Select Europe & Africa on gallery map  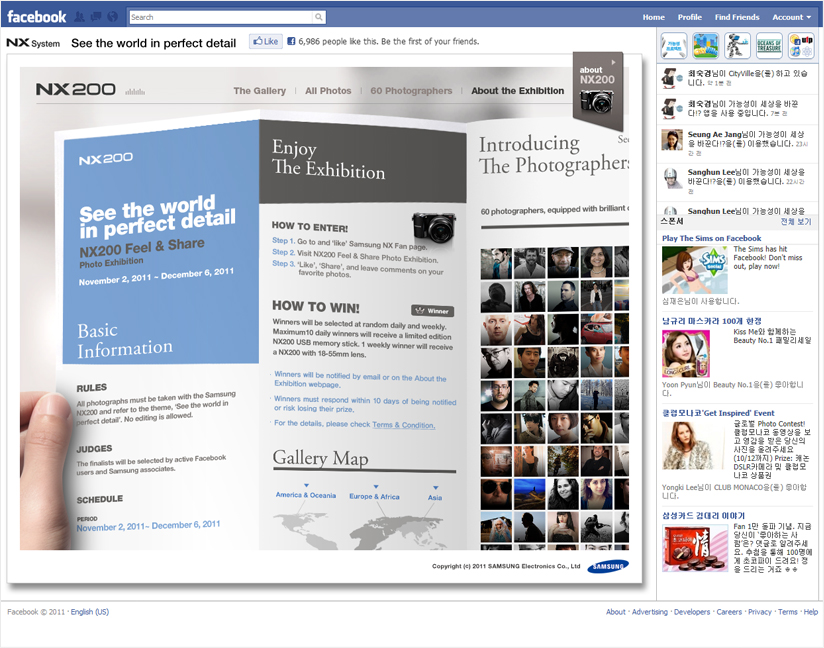tap(374, 496)
